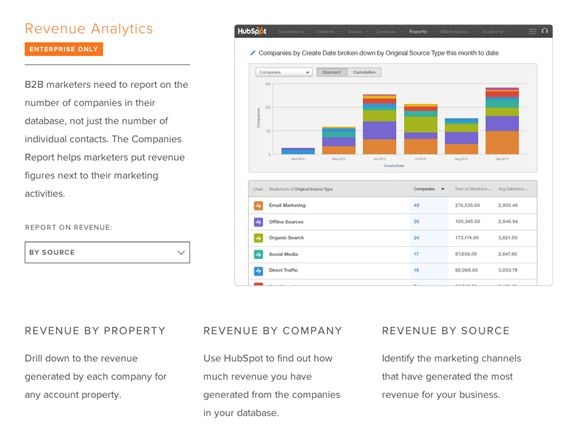Open the Companies chart dropdown
Screen dimensions: 580x443
[x=284, y=72]
